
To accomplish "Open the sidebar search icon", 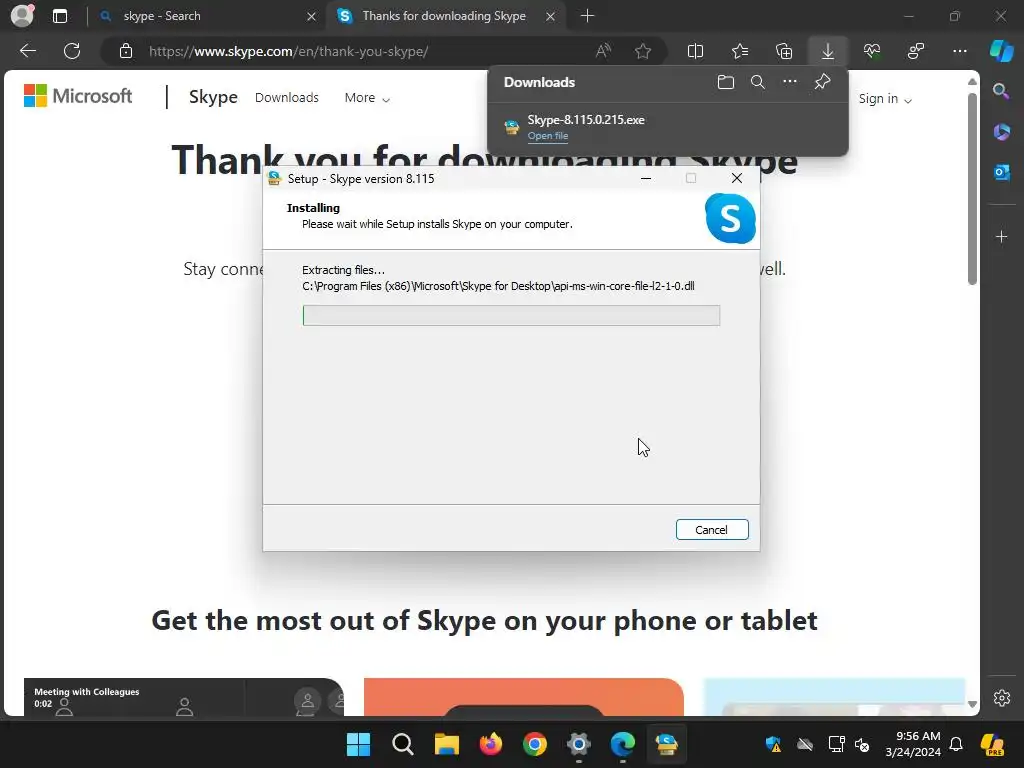I will (1001, 91).
